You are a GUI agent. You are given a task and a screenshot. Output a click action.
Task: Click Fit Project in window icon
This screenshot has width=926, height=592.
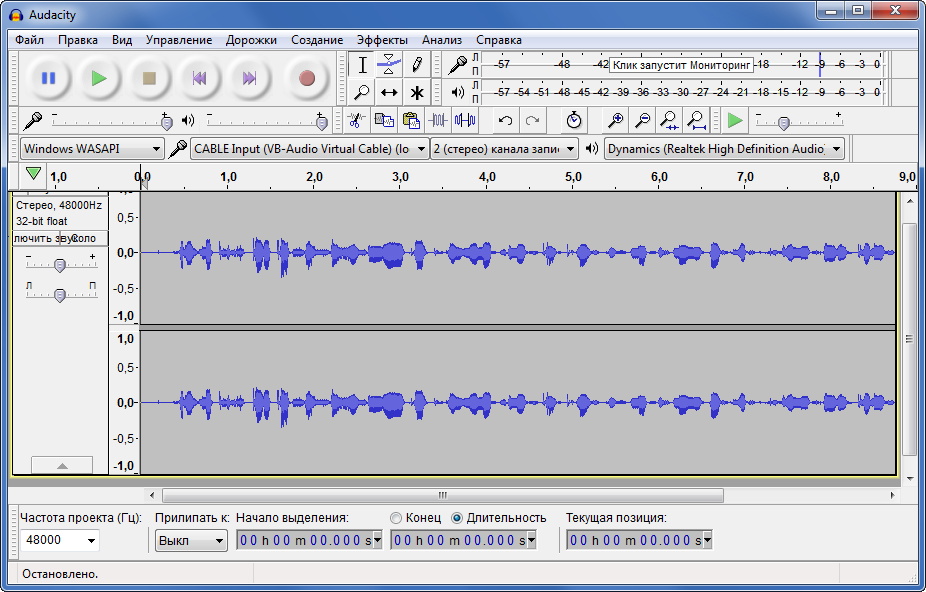pos(696,121)
